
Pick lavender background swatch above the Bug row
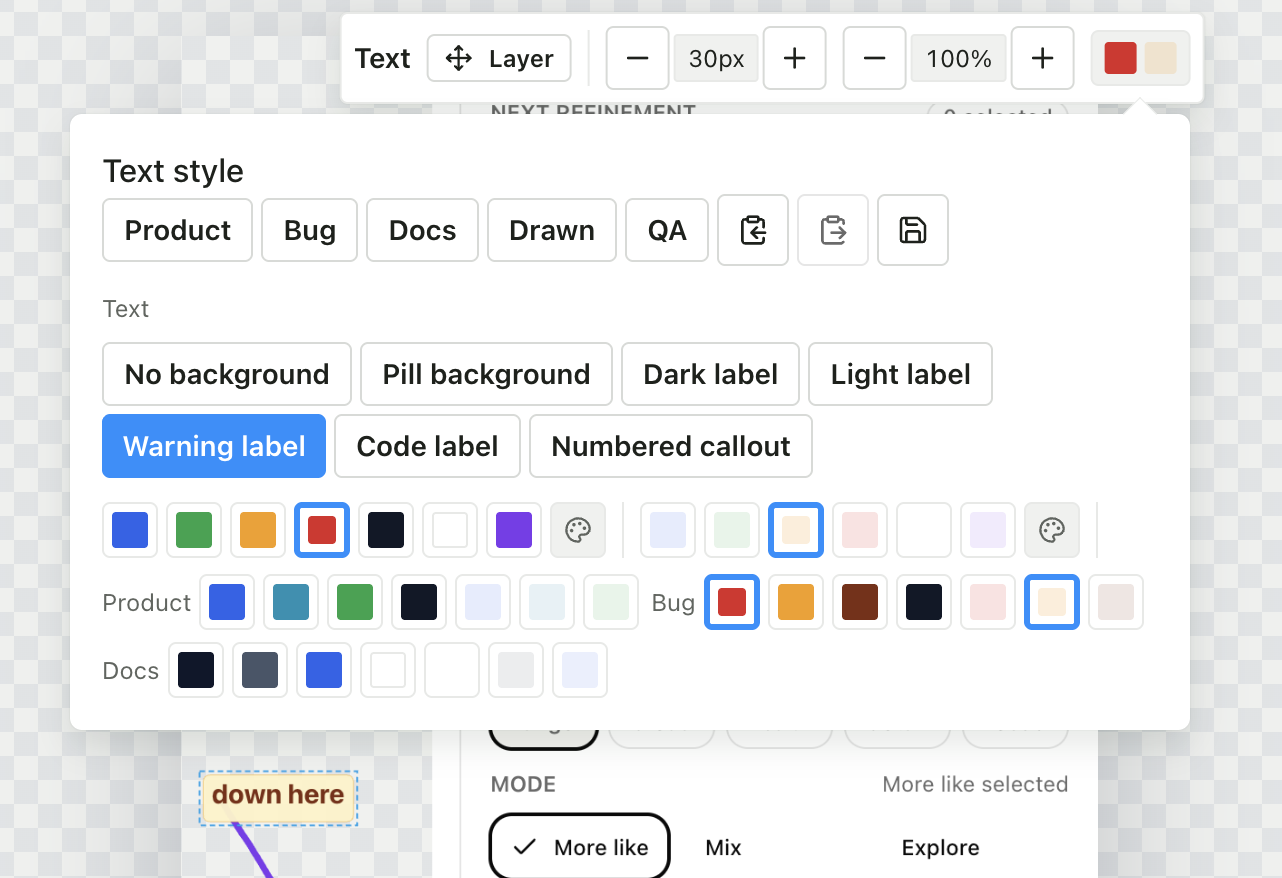(988, 530)
